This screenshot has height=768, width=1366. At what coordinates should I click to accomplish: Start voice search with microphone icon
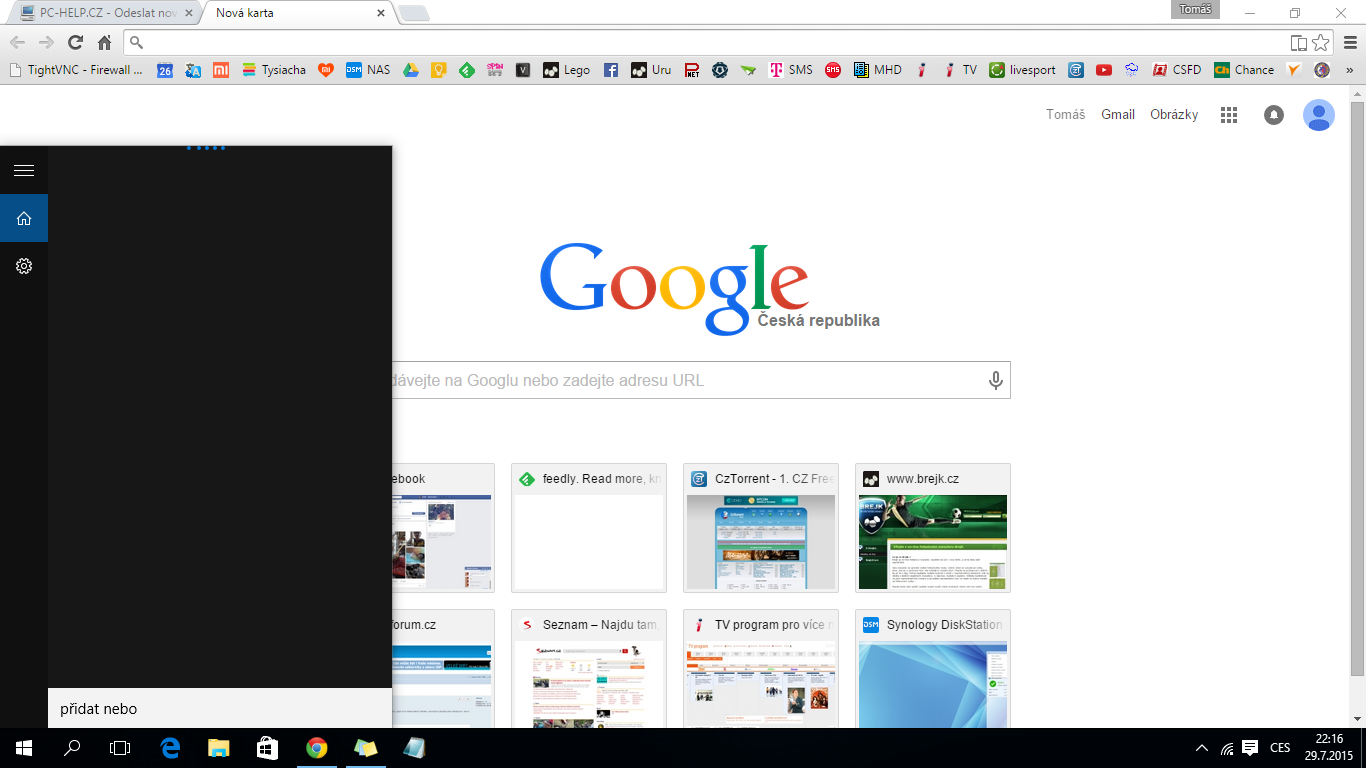(x=995, y=380)
